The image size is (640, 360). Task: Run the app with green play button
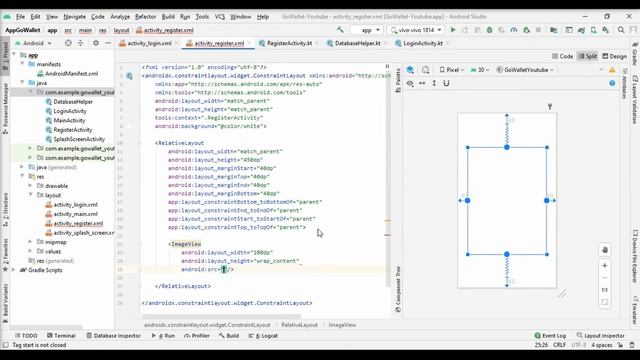(453, 30)
